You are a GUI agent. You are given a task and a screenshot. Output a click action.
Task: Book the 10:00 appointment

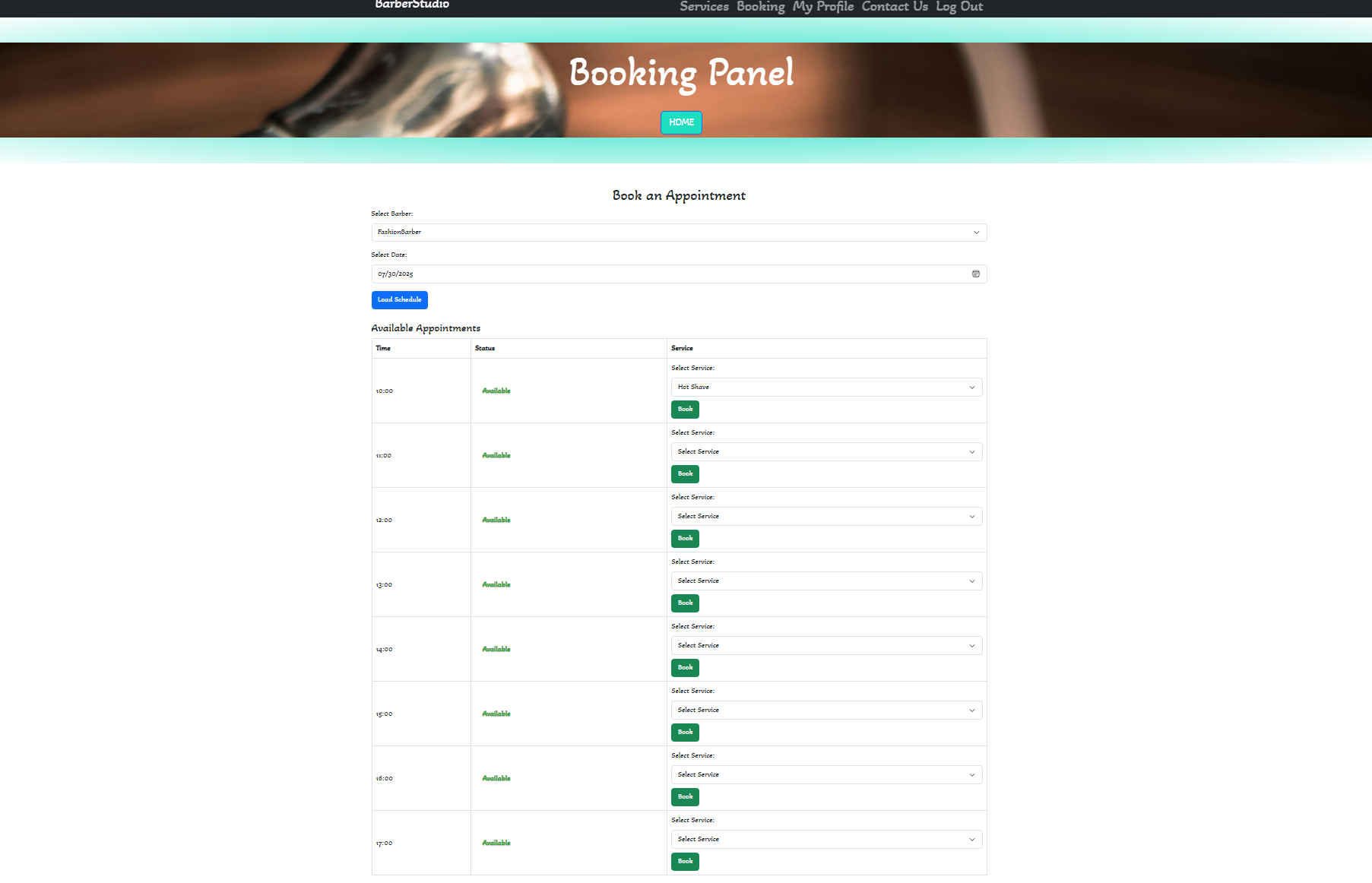685,410
